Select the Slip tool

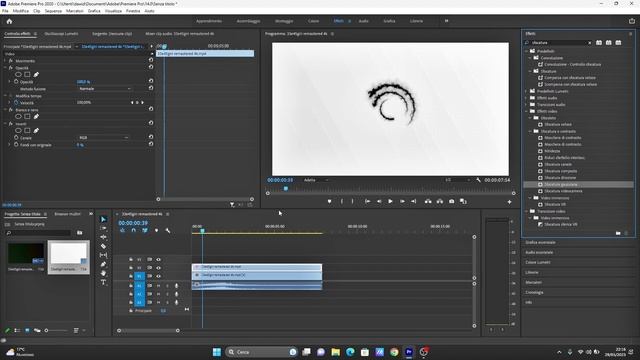(103, 255)
